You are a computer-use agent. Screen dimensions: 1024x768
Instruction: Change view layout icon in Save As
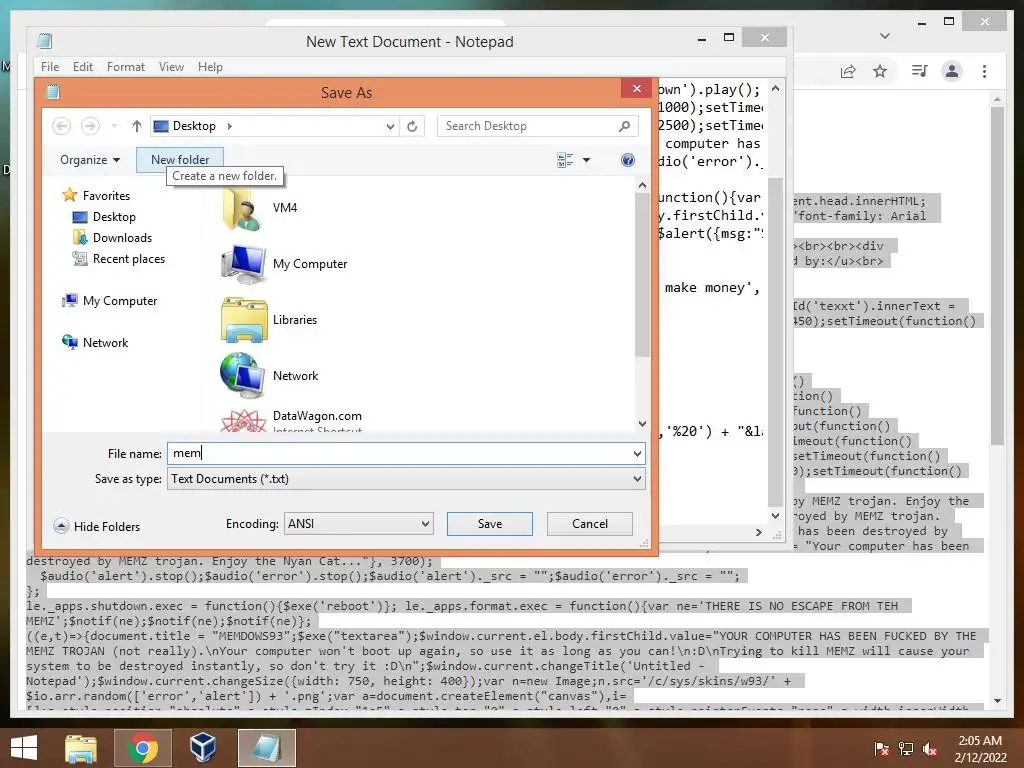[565, 160]
